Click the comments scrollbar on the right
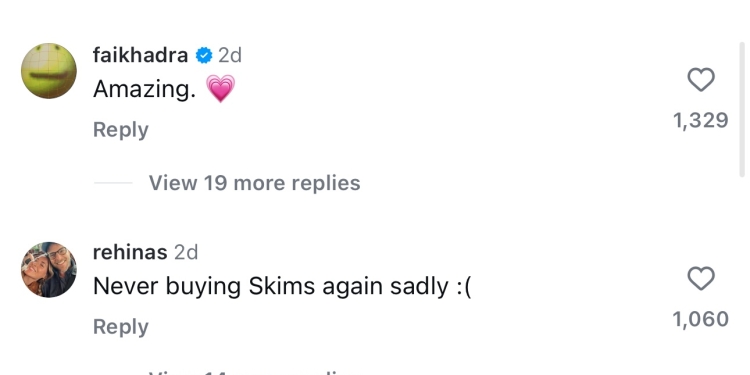 (x=741, y=110)
